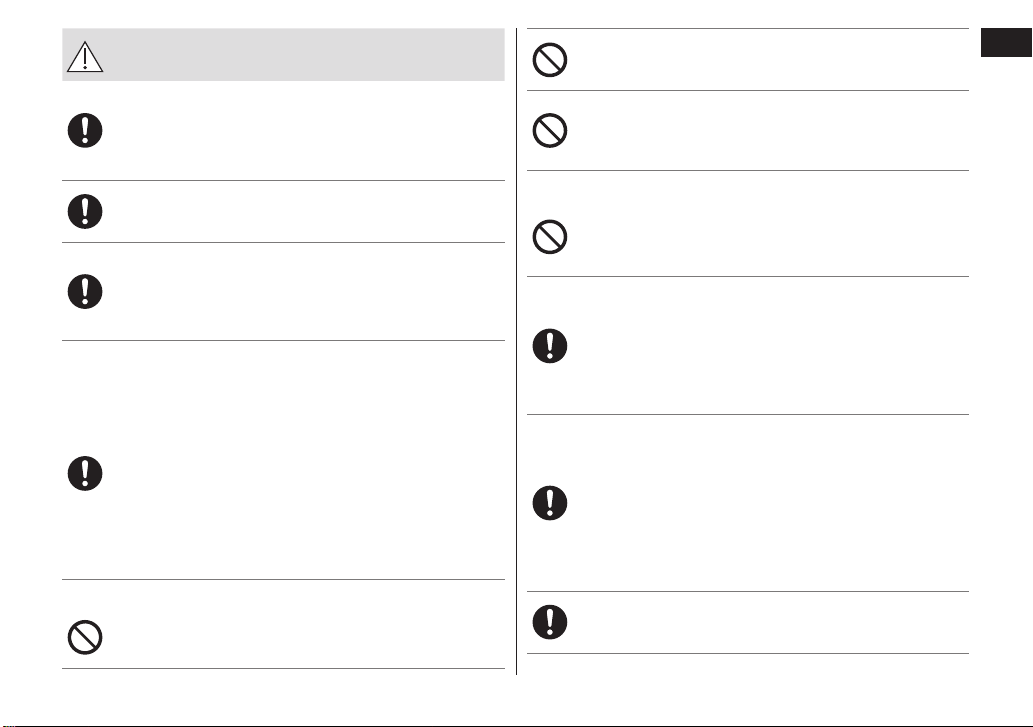Select the first exclamation icon in right column

point(550,346)
